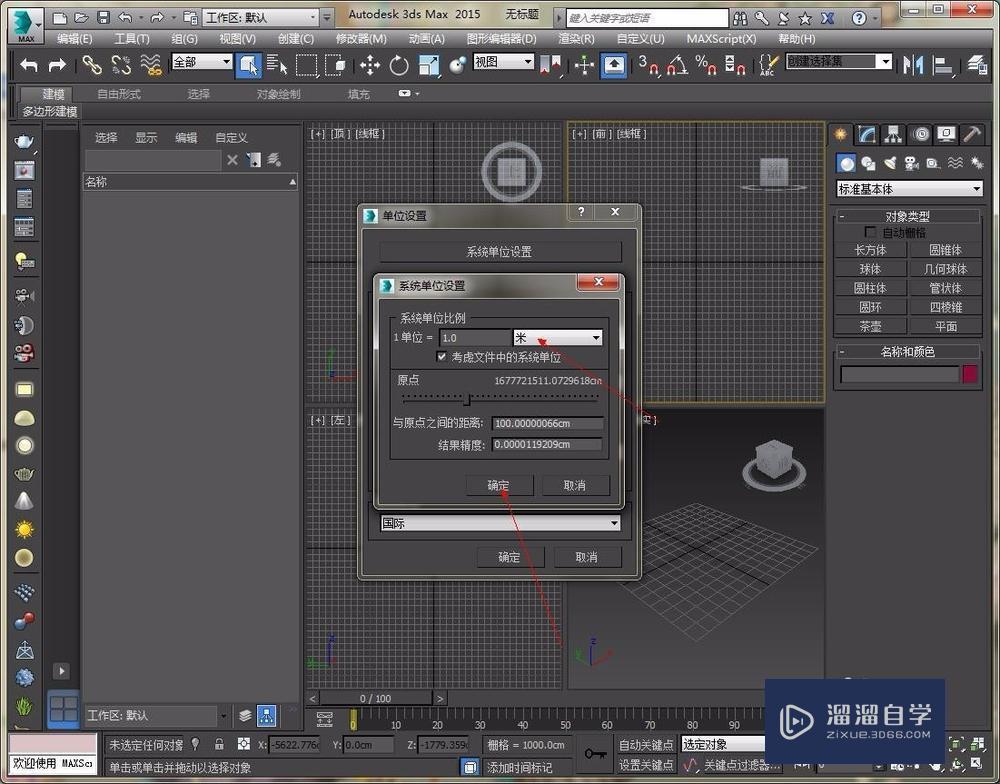
Task: Enable the 自动栅格 checkbox
Action: pyautogui.click(x=870, y=232)
